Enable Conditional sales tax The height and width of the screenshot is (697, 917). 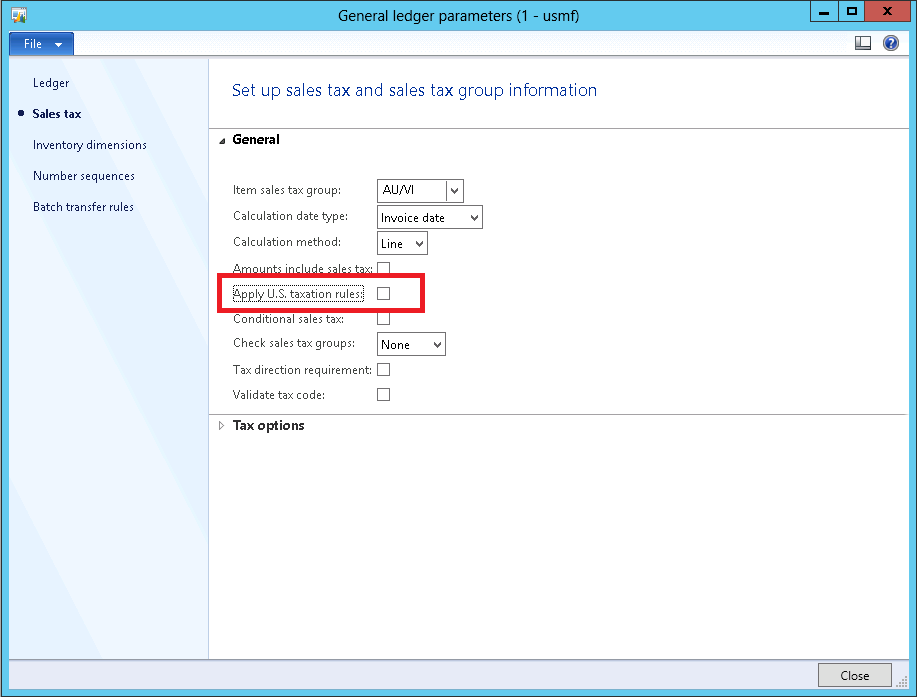384,318
